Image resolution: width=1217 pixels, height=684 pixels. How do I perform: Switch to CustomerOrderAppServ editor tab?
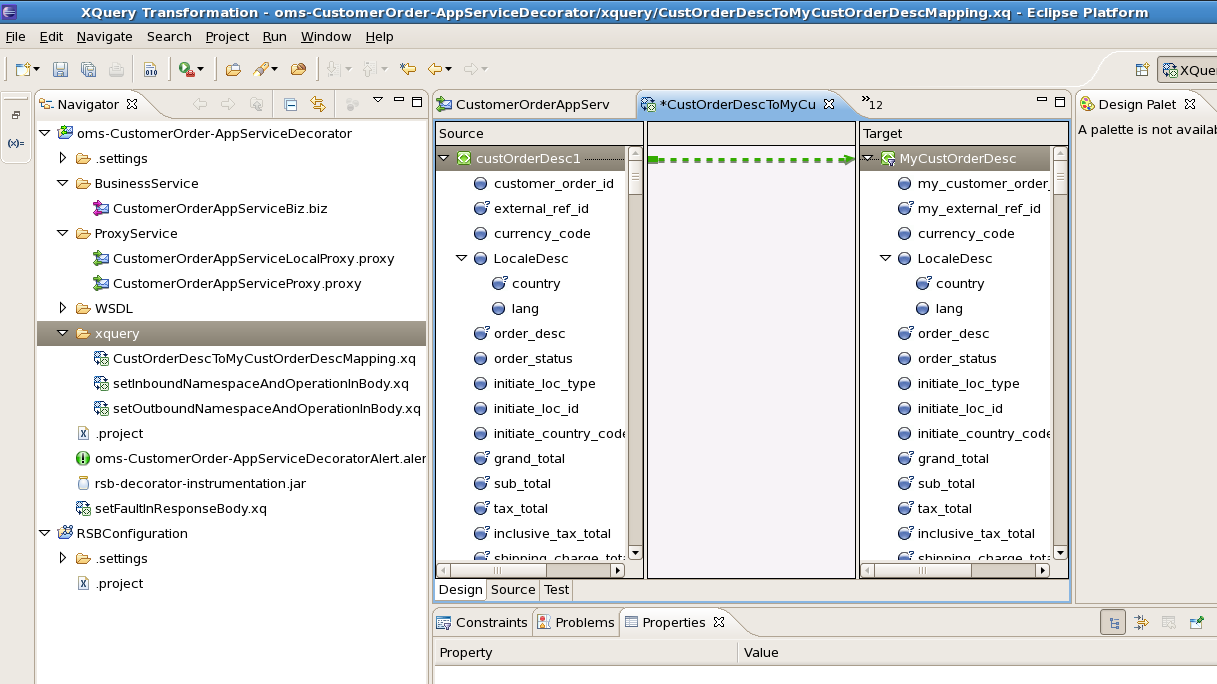click(x=533, y=104)
